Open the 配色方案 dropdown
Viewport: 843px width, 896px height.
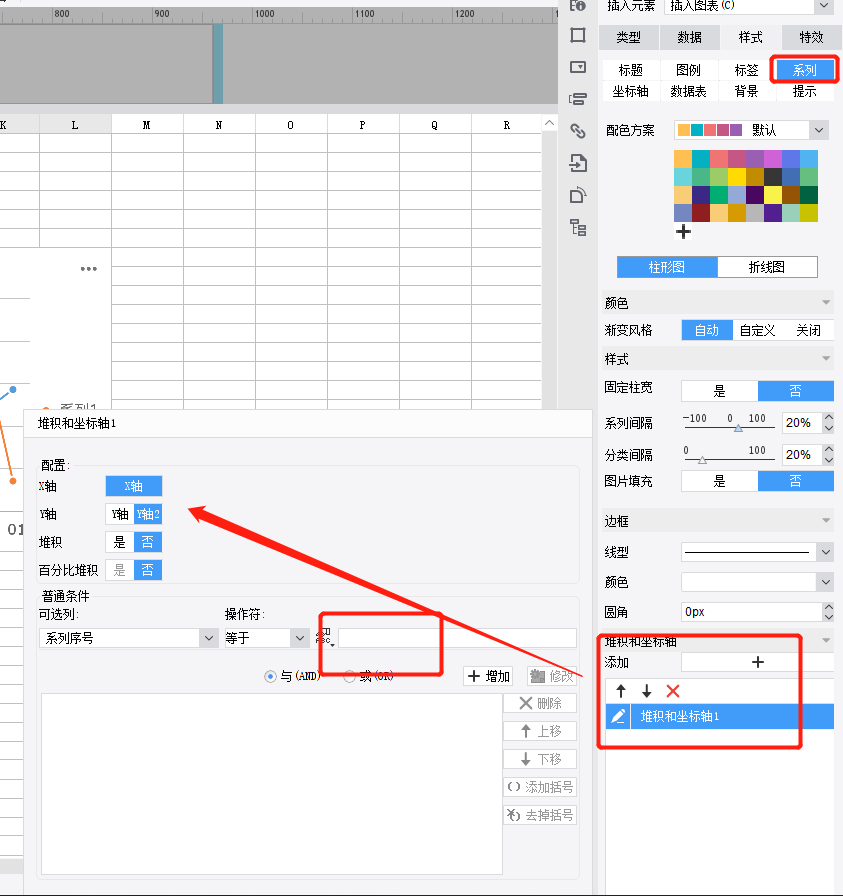point(750,130)
